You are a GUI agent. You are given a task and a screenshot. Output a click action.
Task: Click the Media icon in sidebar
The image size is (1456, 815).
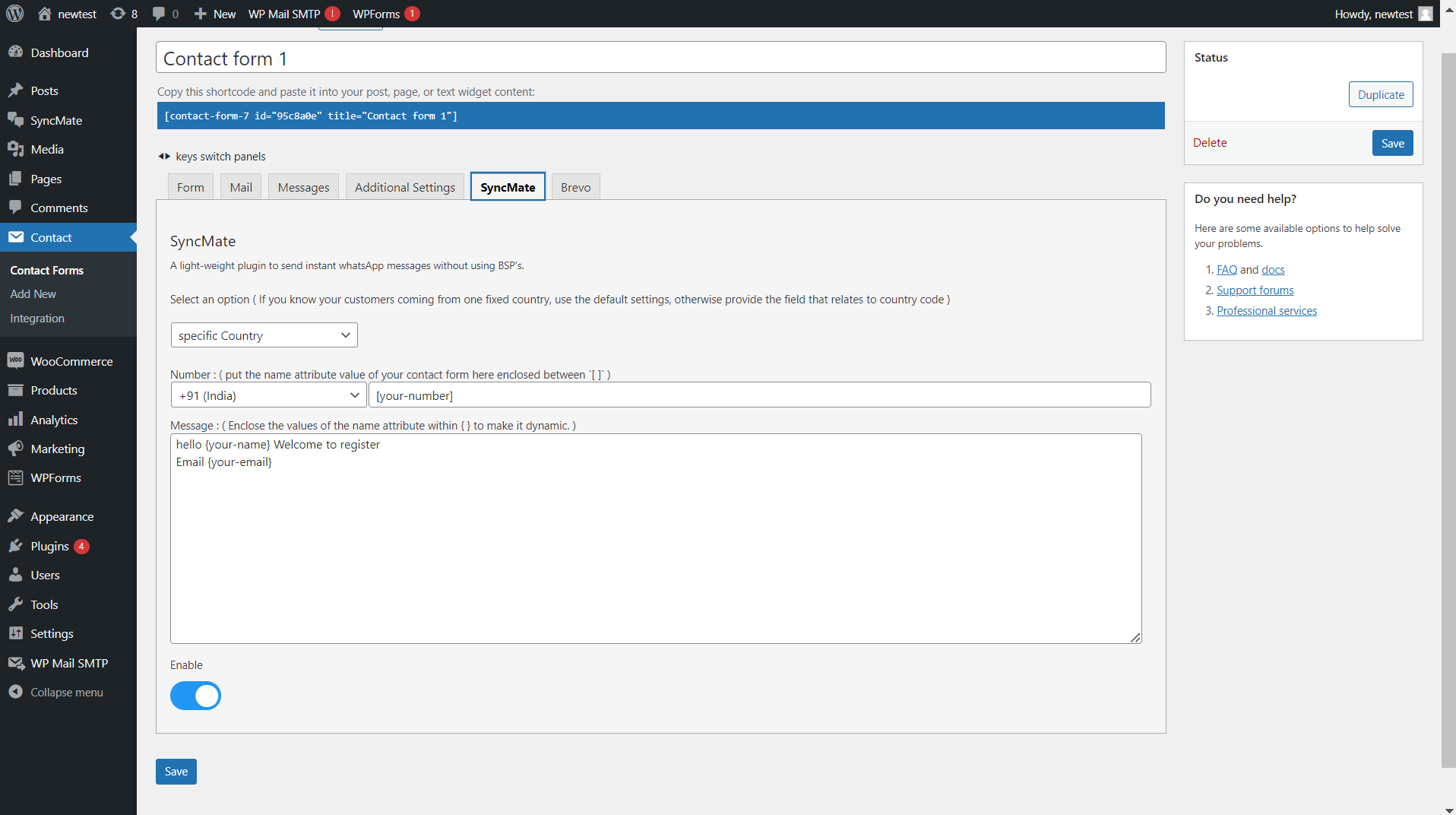(16, 149)
